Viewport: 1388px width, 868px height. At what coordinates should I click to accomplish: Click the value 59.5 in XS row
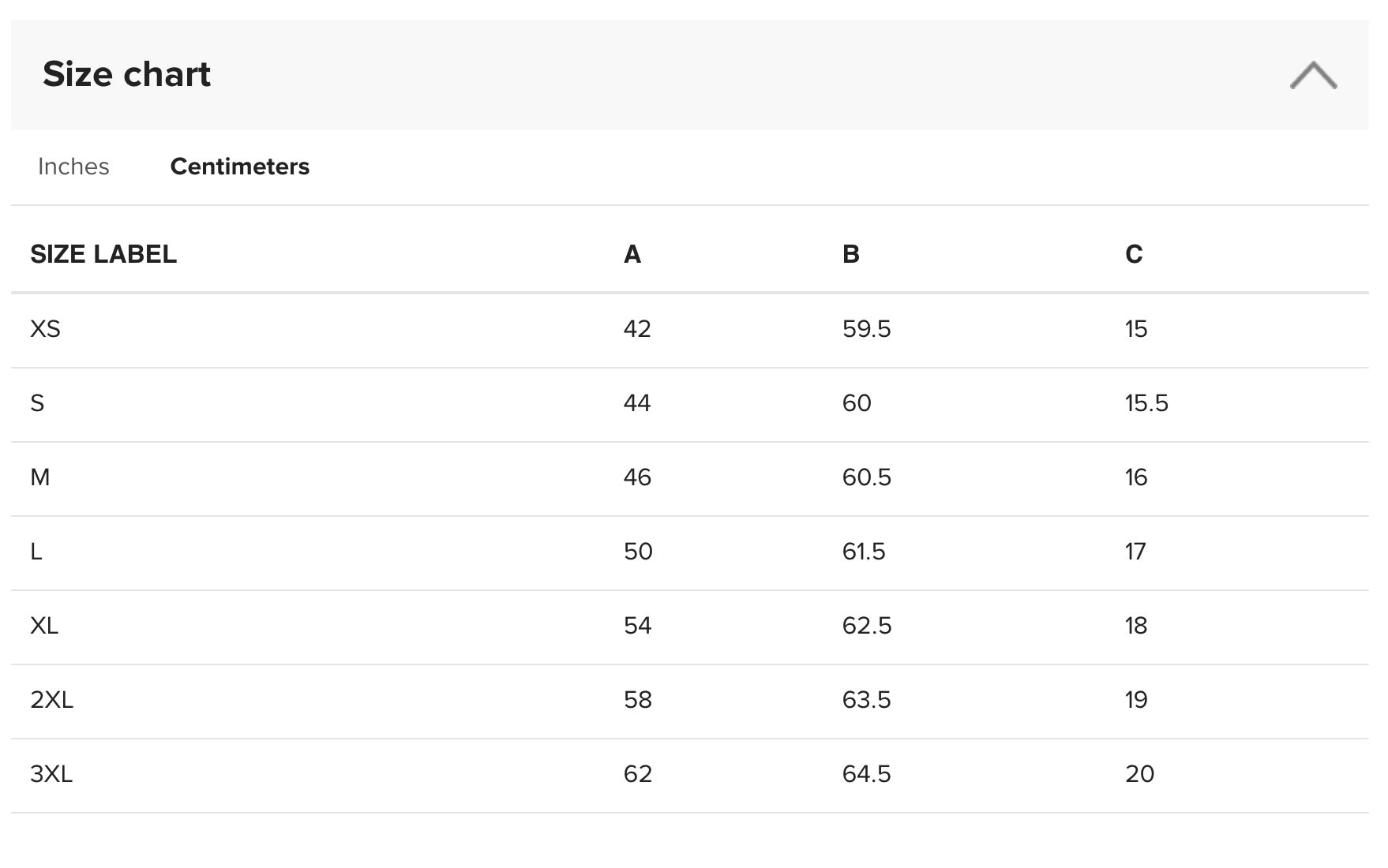click(x=867, y=329)
